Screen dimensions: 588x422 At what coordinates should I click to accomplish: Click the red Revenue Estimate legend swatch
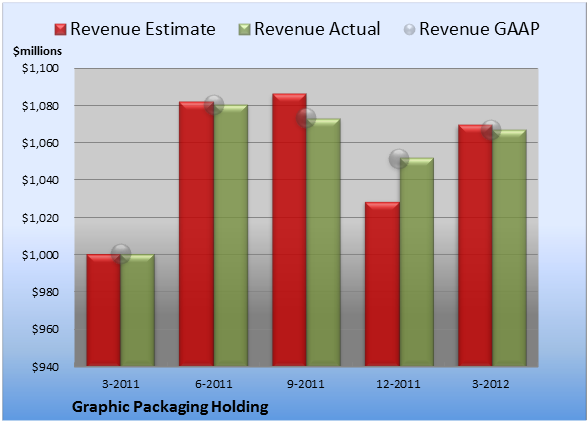(x=60, y=30)
